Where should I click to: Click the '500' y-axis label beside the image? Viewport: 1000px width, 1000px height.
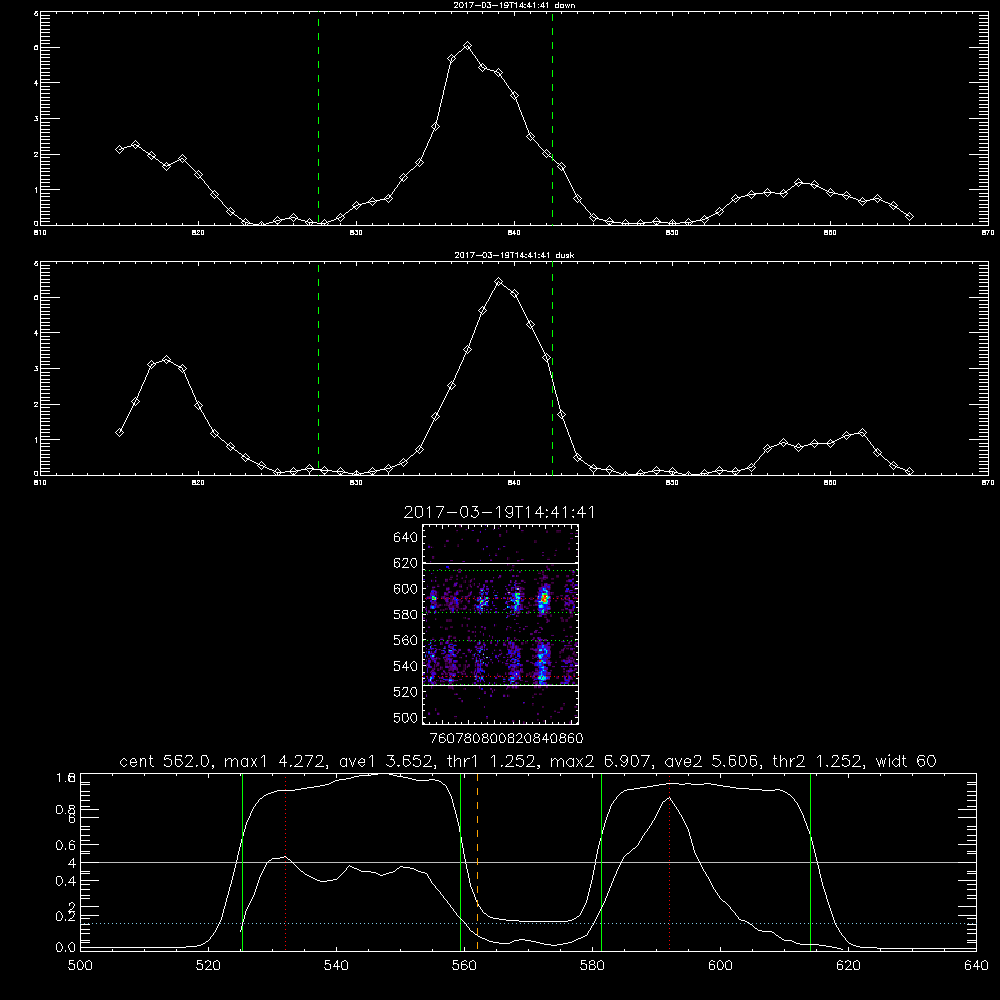[x=405, y=717]
